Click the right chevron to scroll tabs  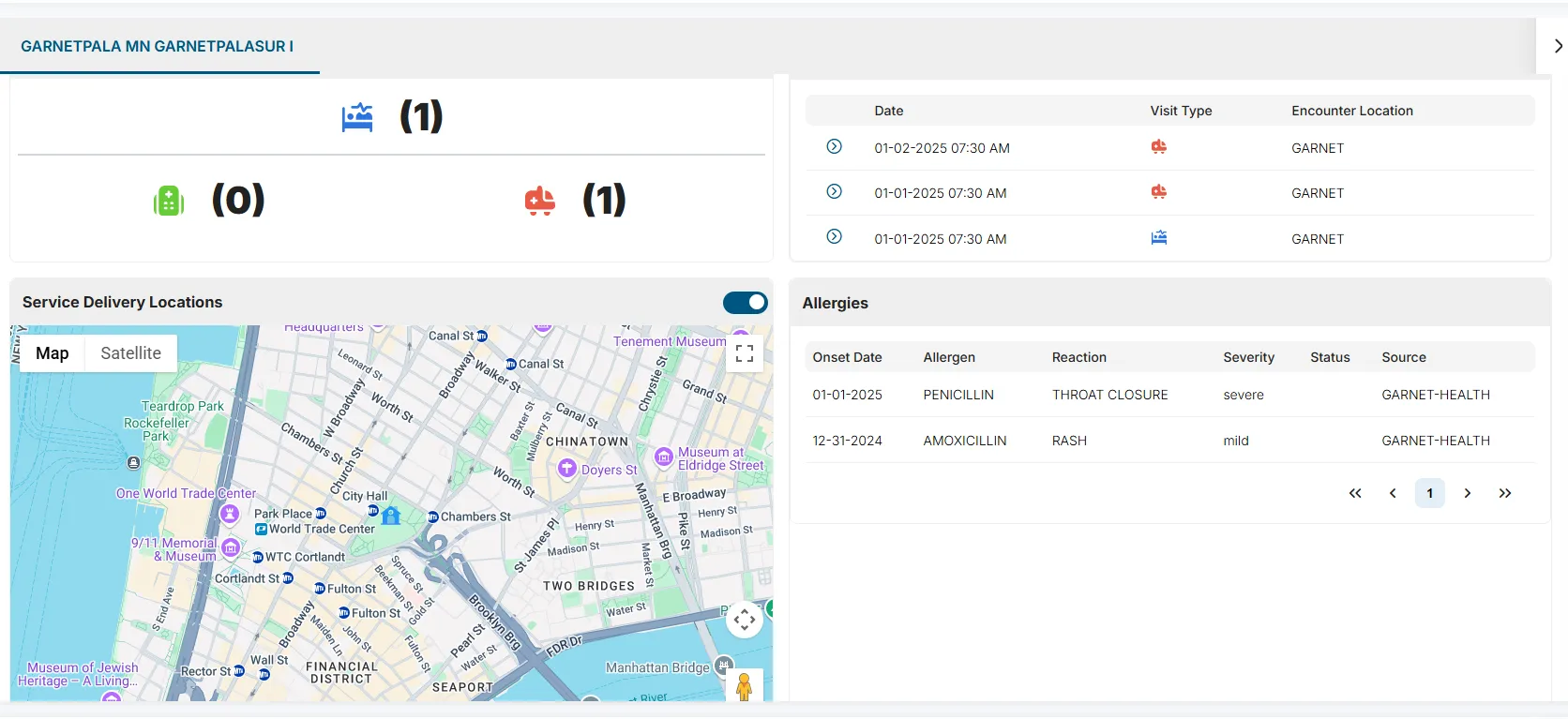[x=1558, y=46]
